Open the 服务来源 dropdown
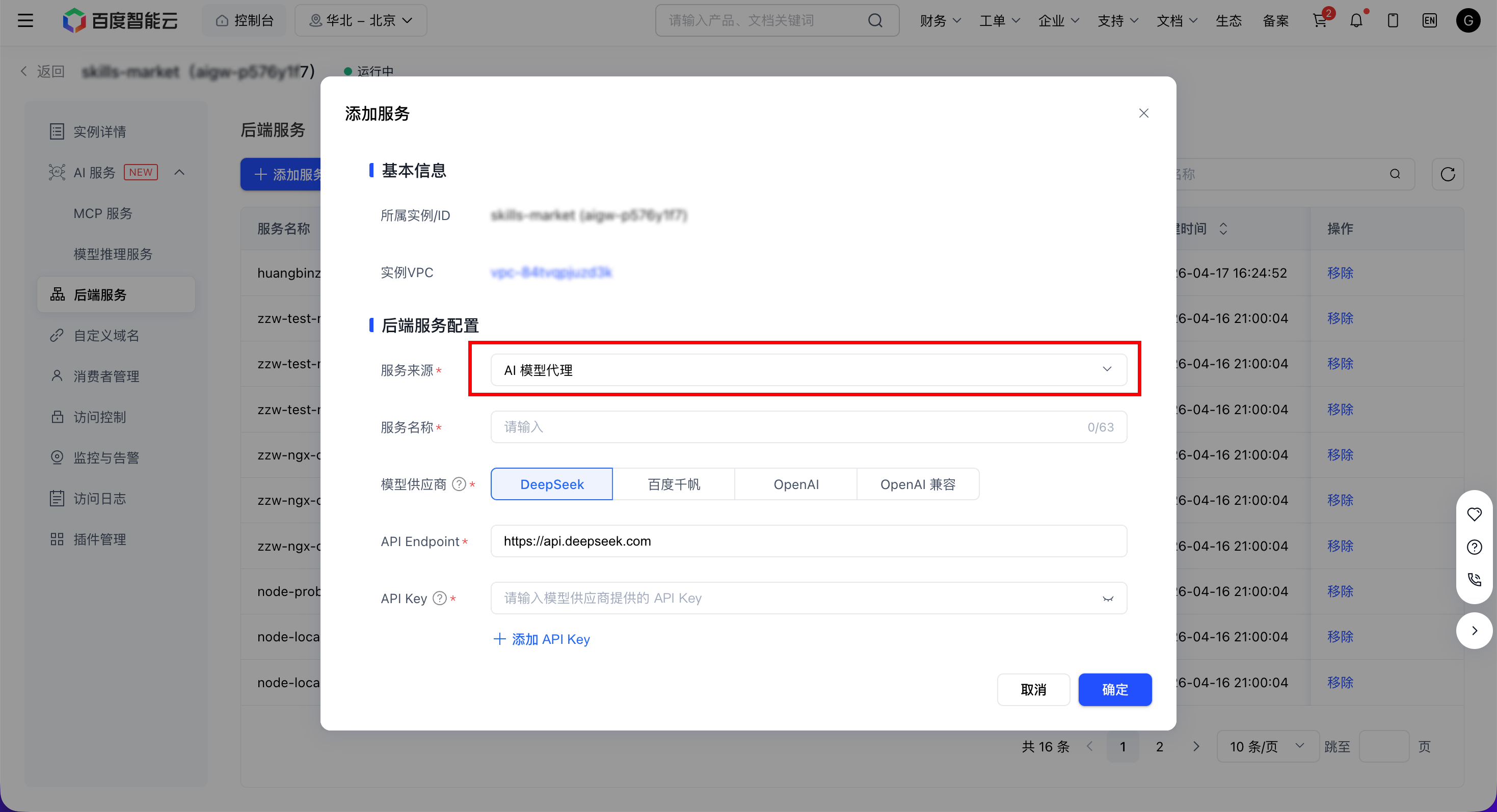The height and width of the screenshot is (812, 1497). [808, 370]
